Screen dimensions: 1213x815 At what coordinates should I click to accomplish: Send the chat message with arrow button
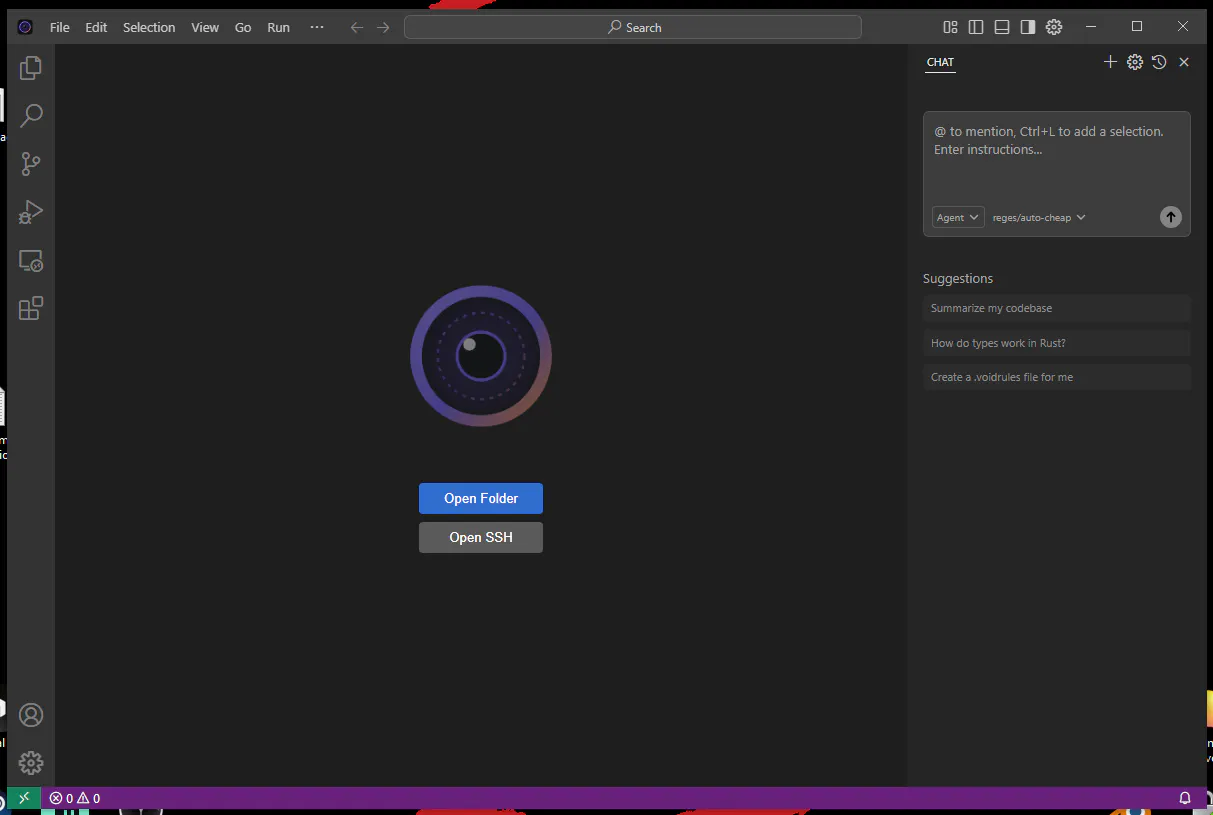tap(1171, 217)
